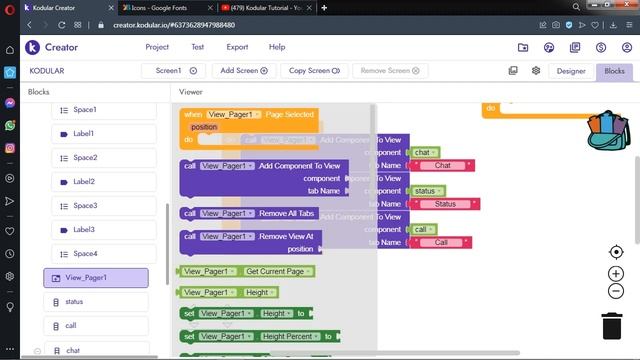Open the Screen1 screen selector dropdown
This screenshot has width=640, height=360.
click(173, 71)
